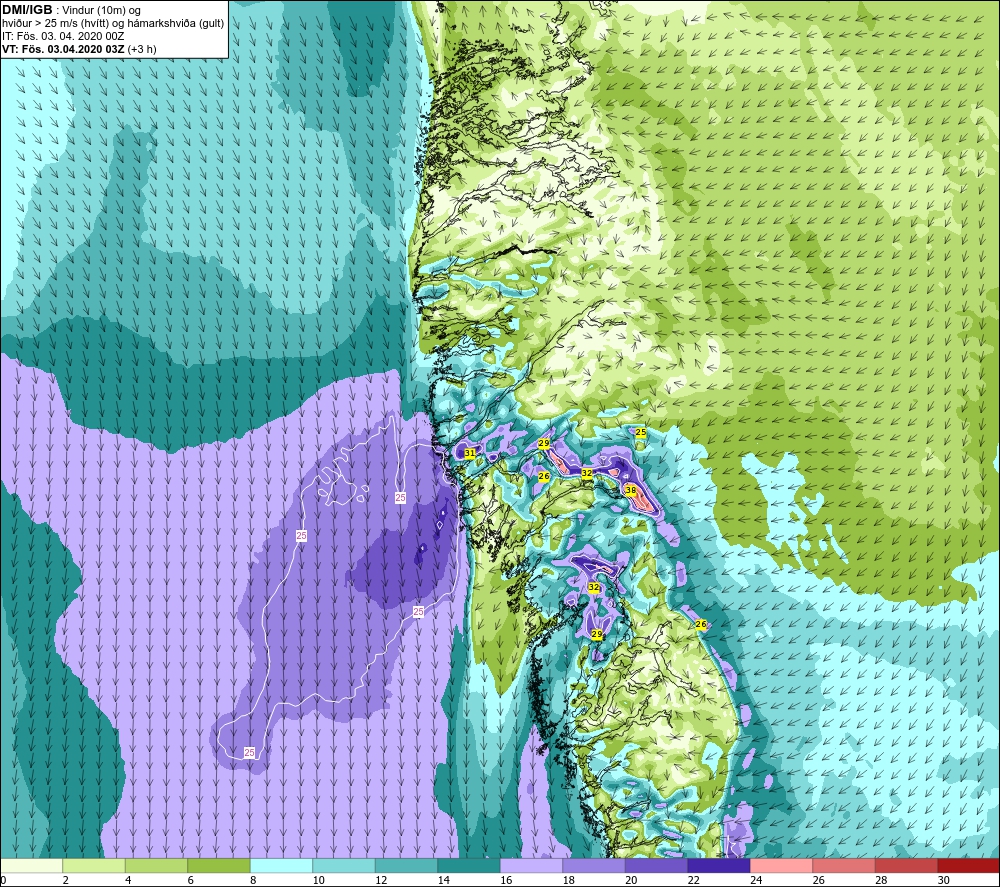Click the legend scale number 24
Viewport: 1000px width, 887px height.
click(x=756, y=880)
